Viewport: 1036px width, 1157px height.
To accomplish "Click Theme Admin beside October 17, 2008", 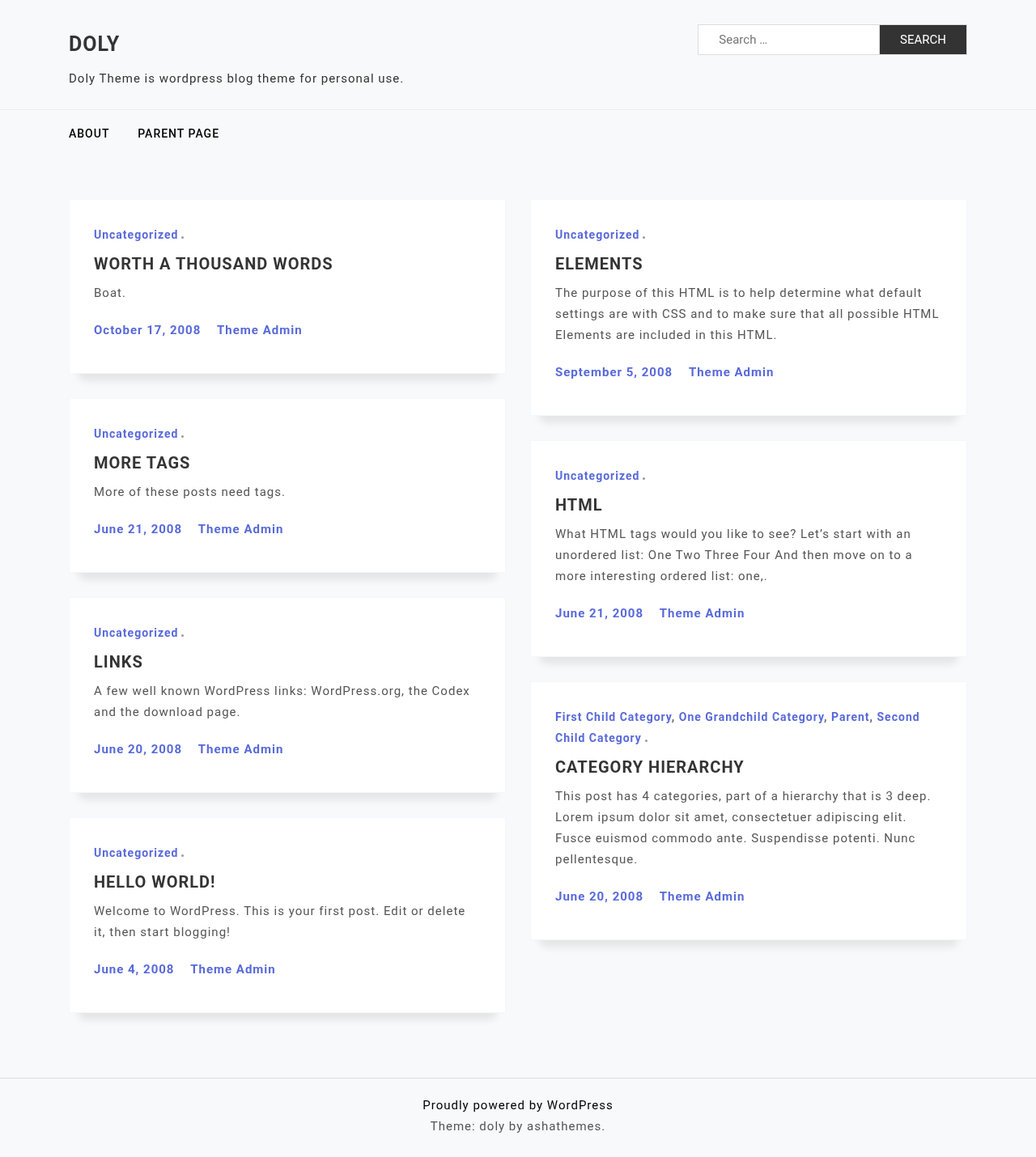I will (259, 330).
